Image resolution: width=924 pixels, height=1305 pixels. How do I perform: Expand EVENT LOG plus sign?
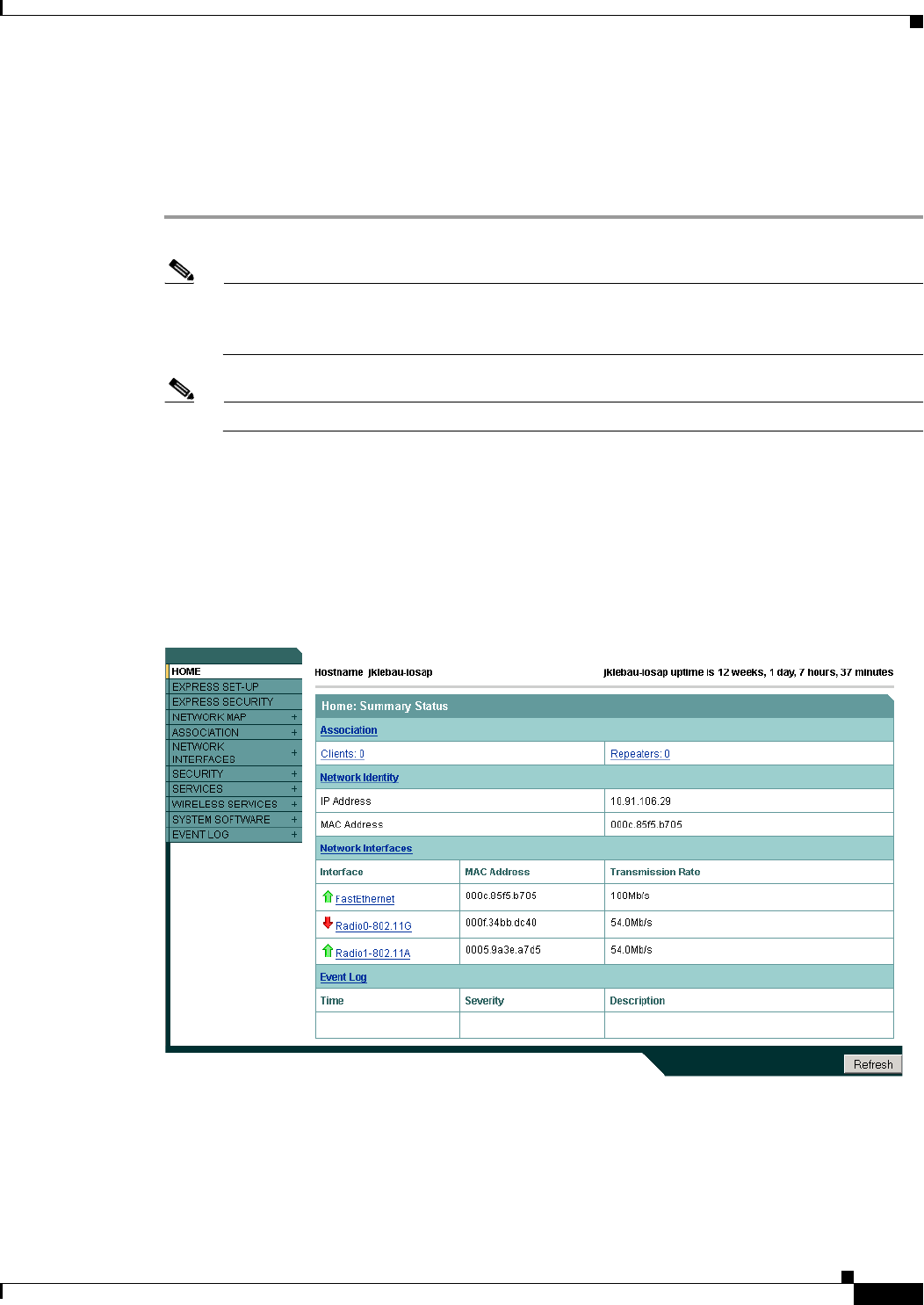click(294, 835)
